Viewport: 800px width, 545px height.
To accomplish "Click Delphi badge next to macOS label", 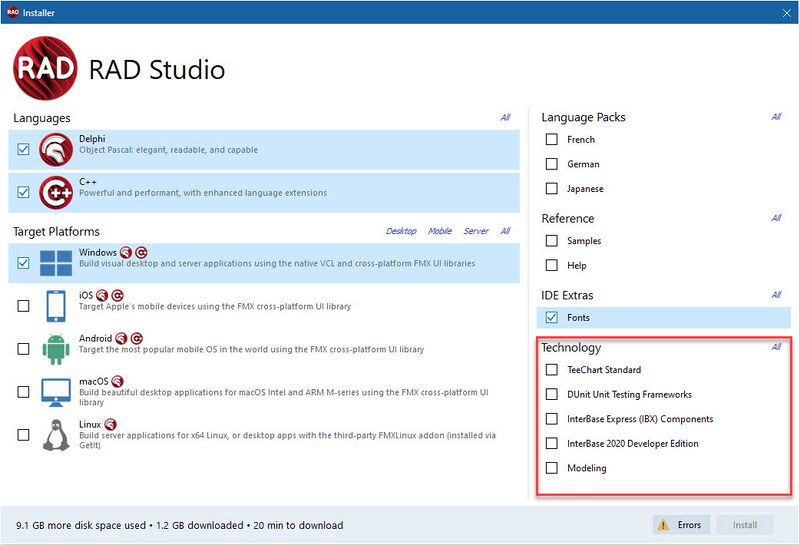I will pyautogui.click(x=117, y=381).
